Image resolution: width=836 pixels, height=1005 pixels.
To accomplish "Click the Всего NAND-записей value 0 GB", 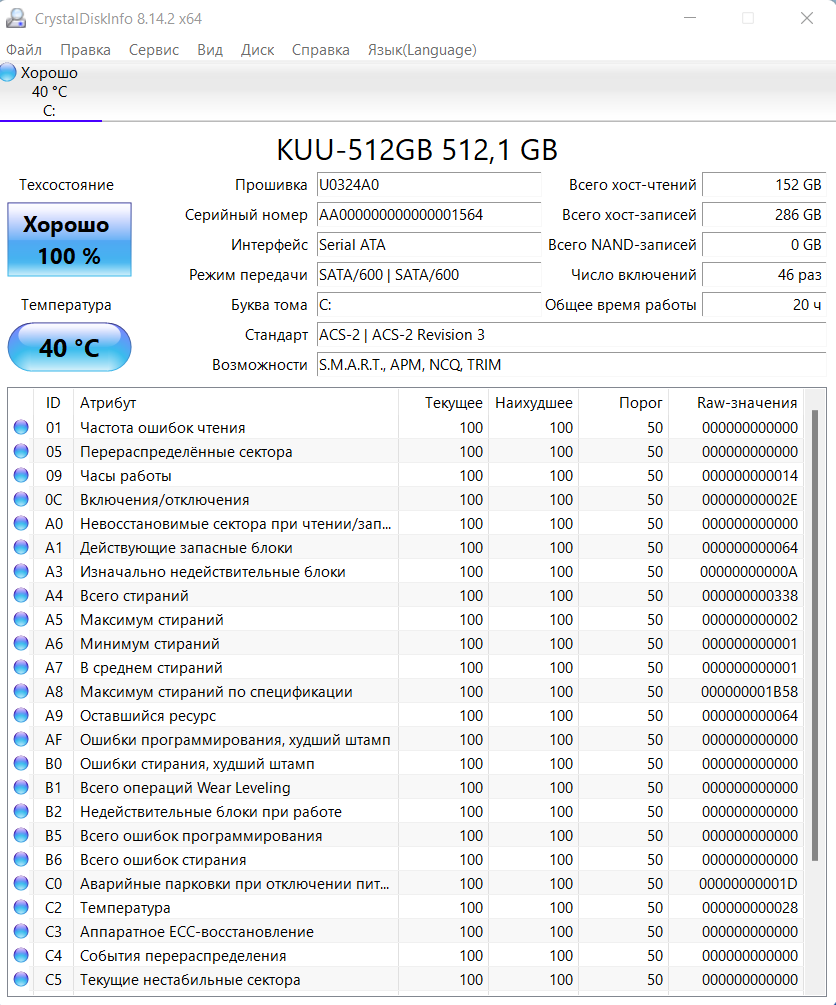I will pyautogui.click(x=764, y=245).
